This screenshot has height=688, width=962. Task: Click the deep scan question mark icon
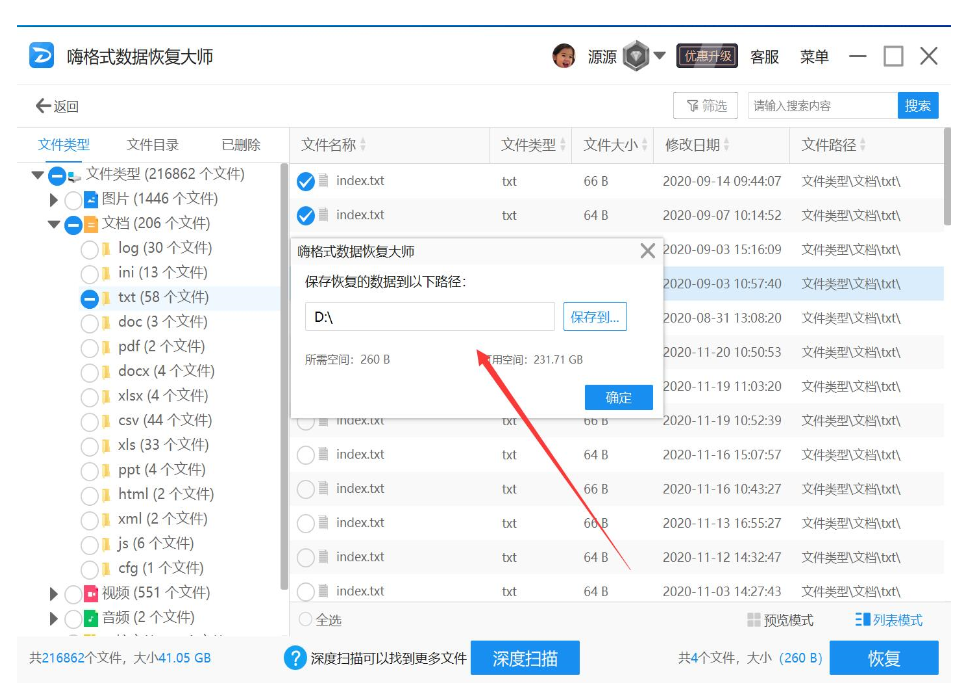click(295, 658)
